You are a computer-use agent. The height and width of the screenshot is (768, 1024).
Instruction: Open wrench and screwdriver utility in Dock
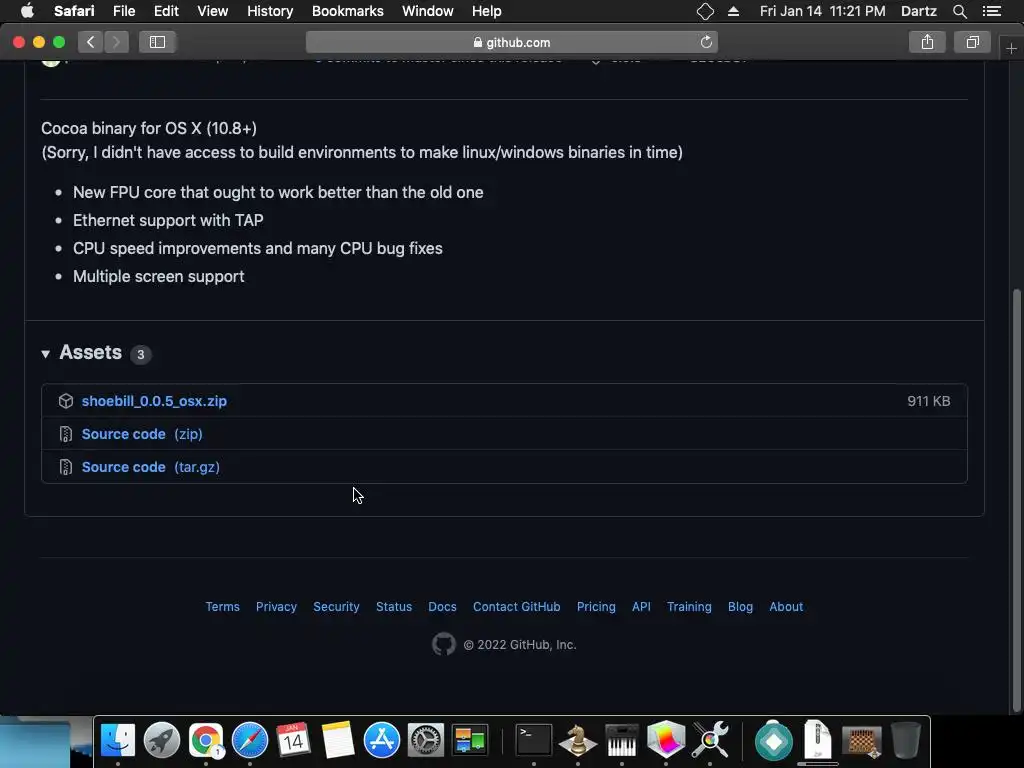point(710,741)
